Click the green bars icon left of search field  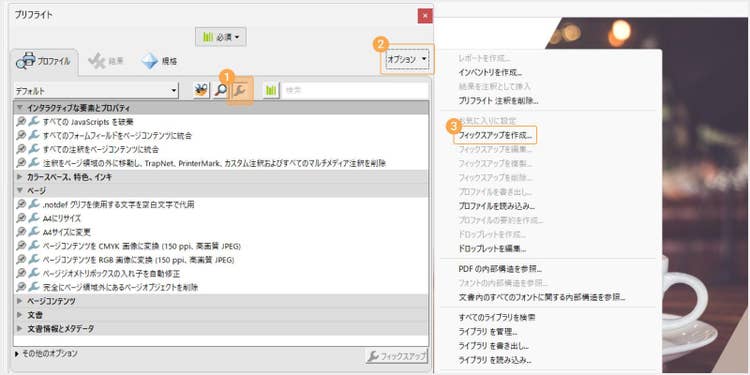[272, 90]
